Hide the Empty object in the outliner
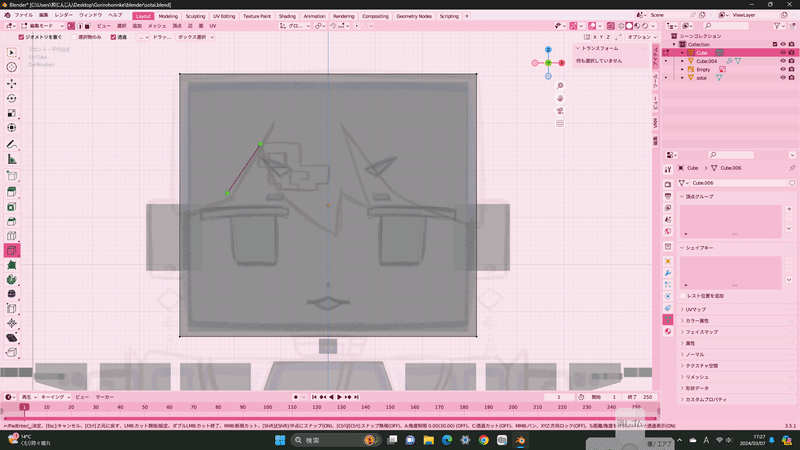 [783, 69]
